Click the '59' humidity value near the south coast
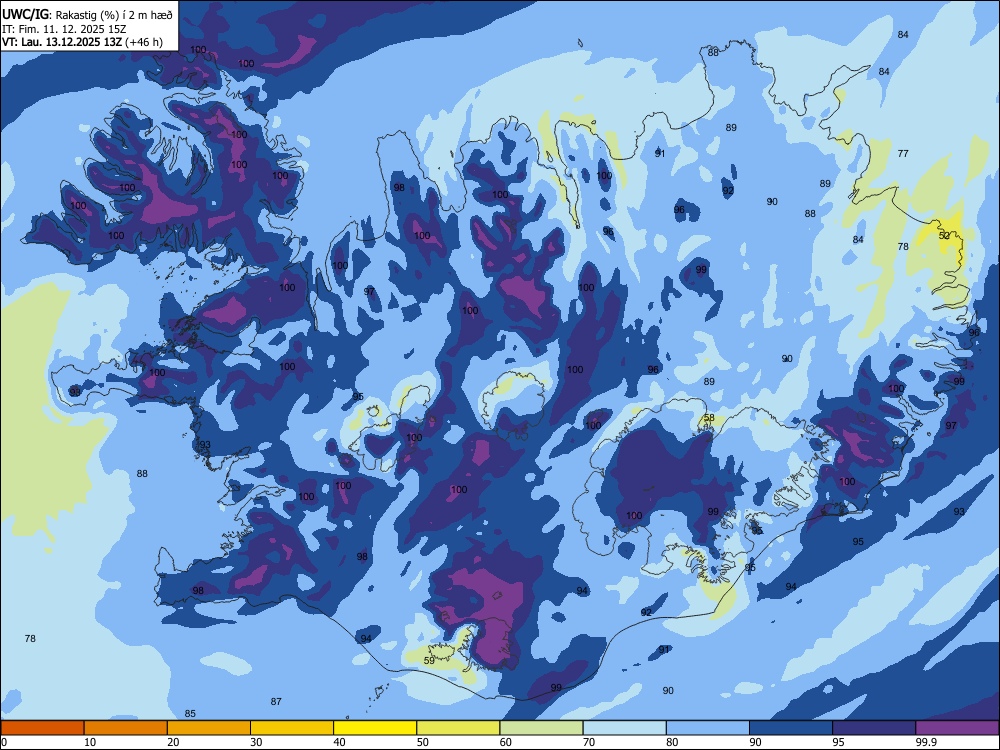 [429, 661]
